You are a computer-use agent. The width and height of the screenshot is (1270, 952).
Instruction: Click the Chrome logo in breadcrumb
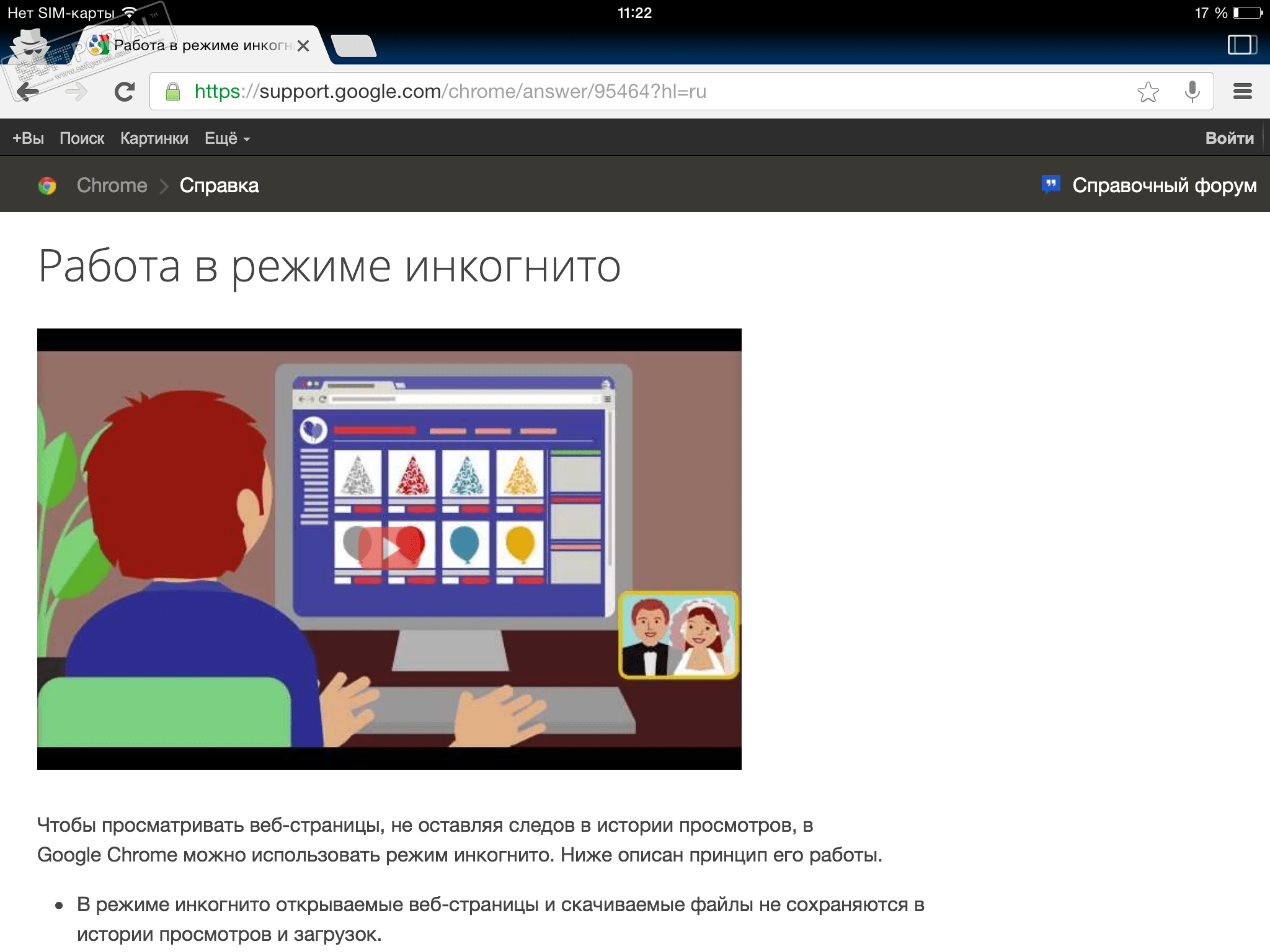(47, 185)
